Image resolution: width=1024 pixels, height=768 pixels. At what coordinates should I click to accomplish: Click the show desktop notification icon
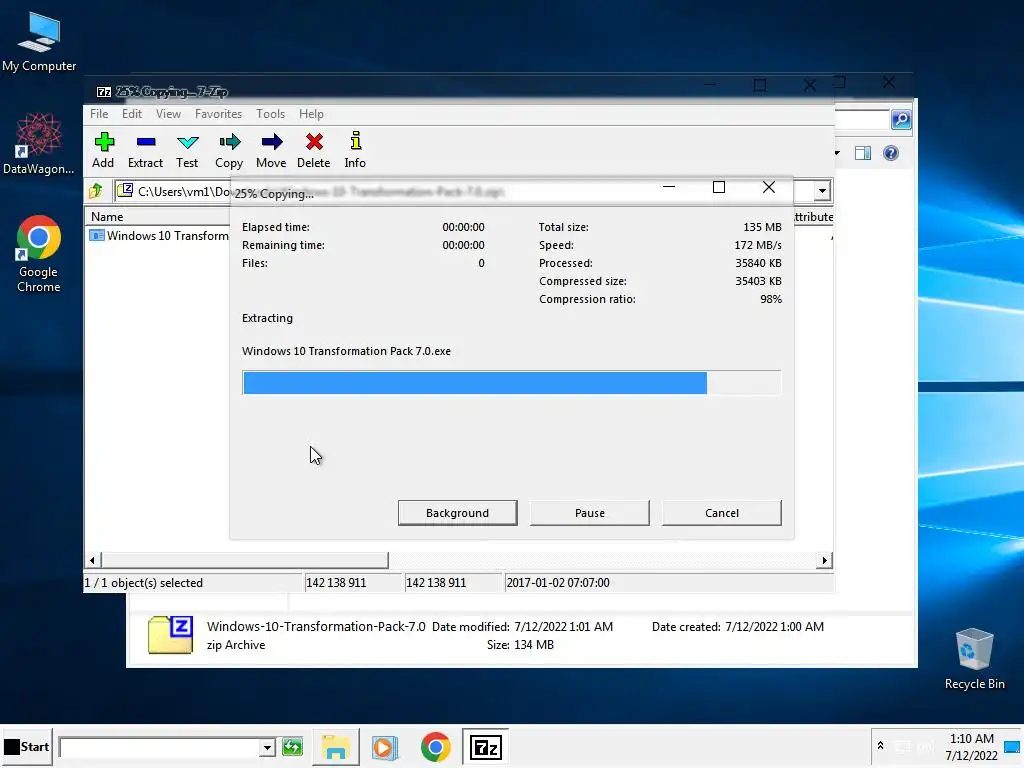[x=1012, y=746]
